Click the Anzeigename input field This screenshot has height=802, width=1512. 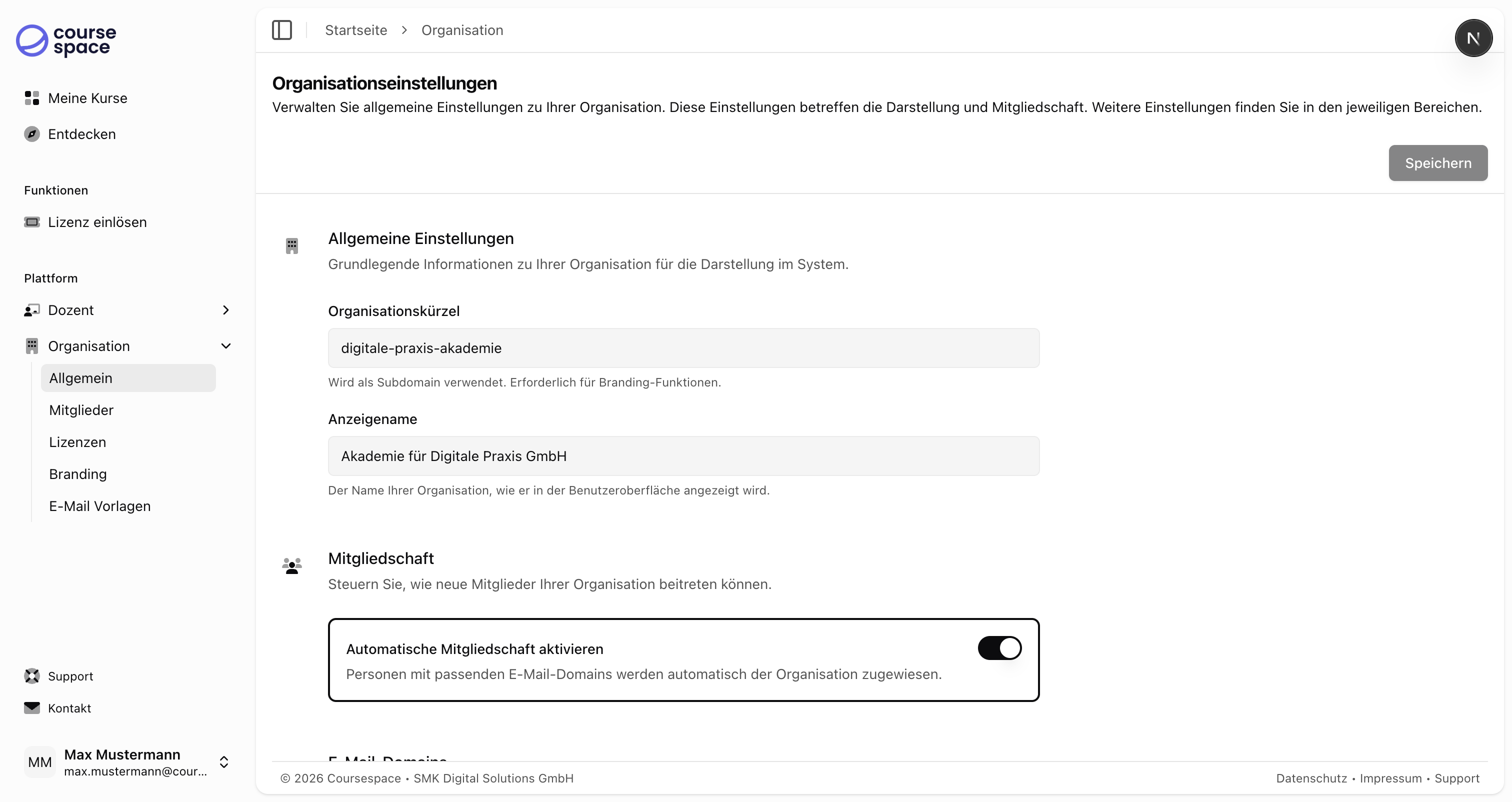683,456
